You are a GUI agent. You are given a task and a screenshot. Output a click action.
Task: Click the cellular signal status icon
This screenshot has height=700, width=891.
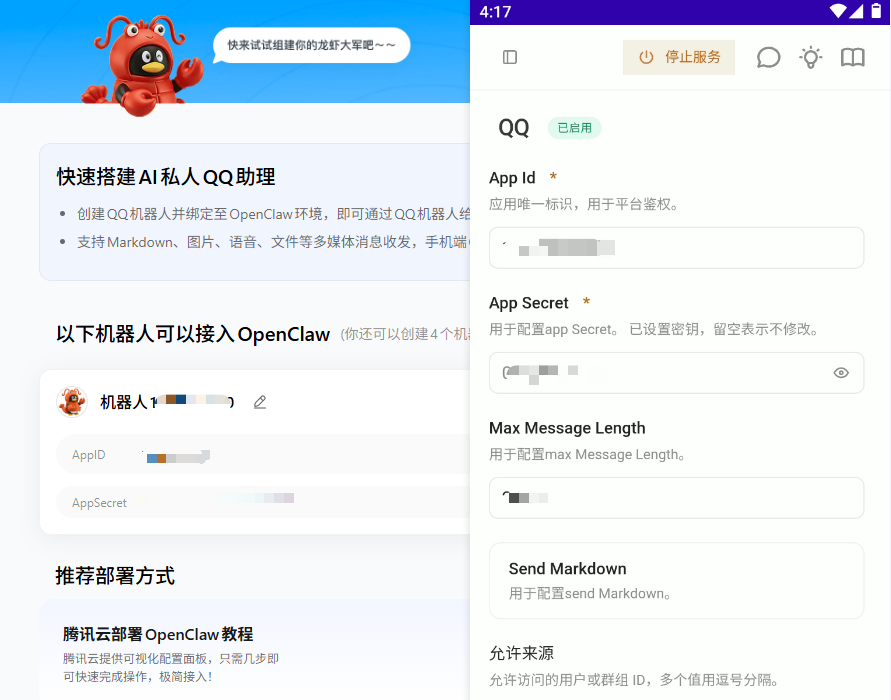(856, 11)
